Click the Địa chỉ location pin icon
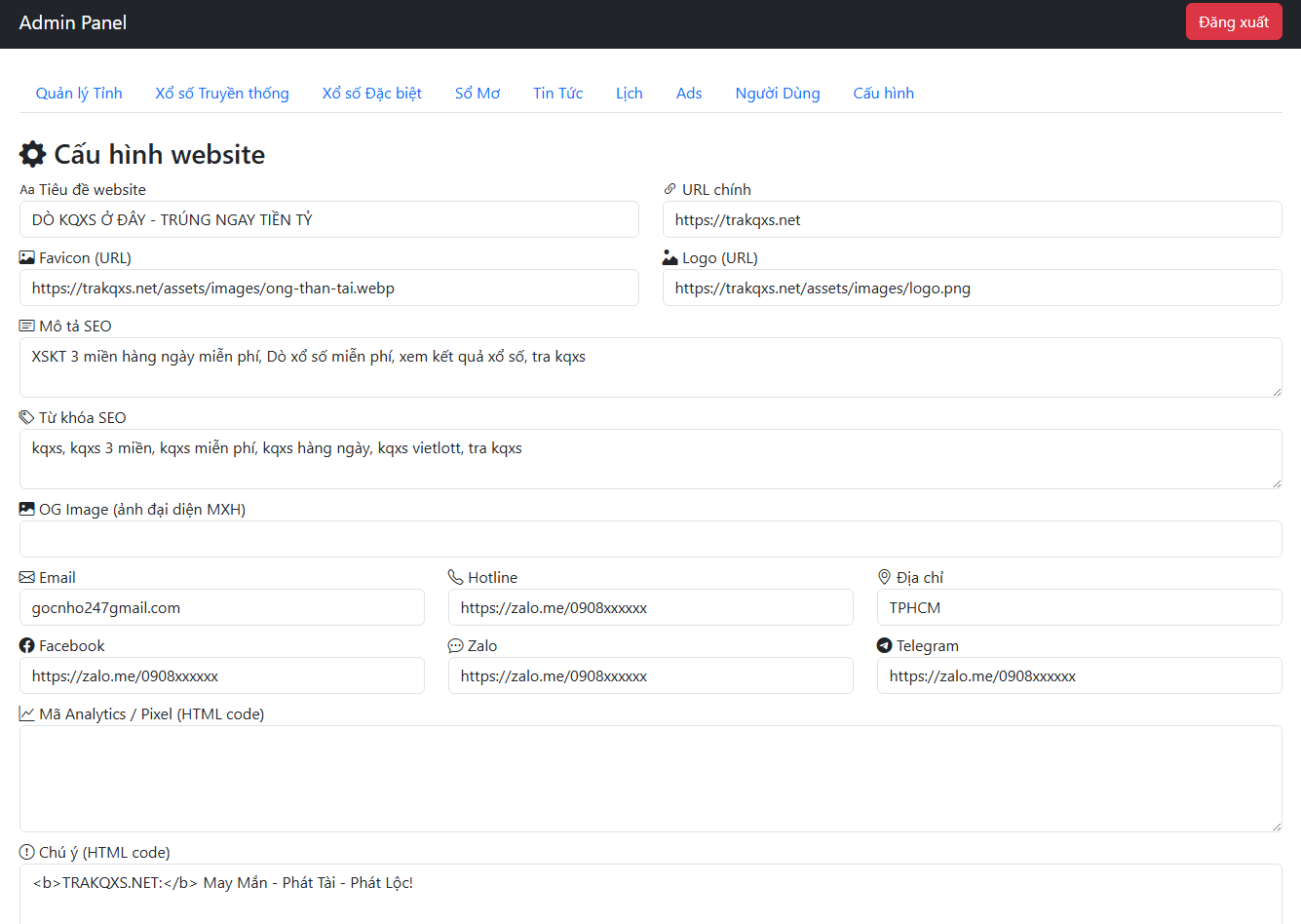 [x=884, y=577]
